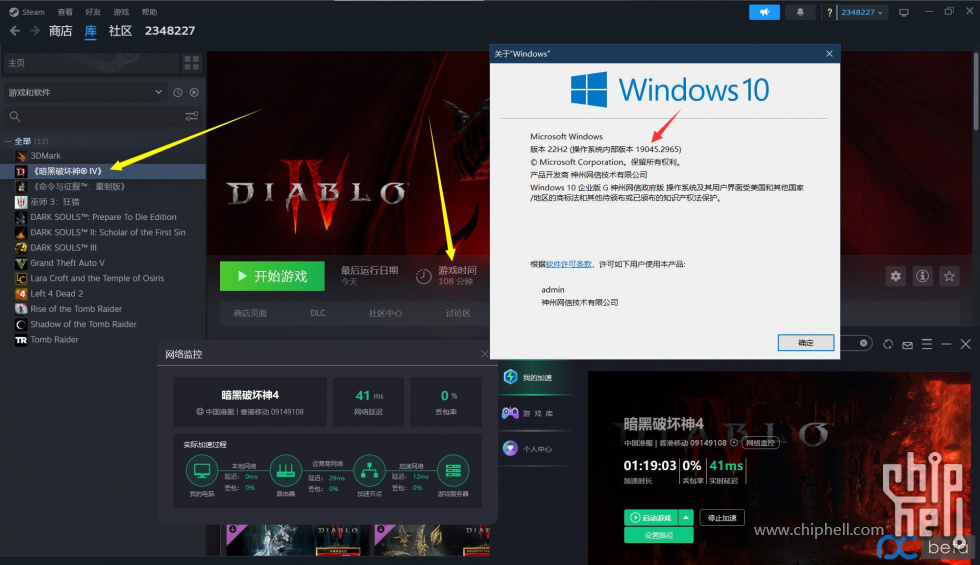Go forward with Steam's right arrow

(35, 31)
